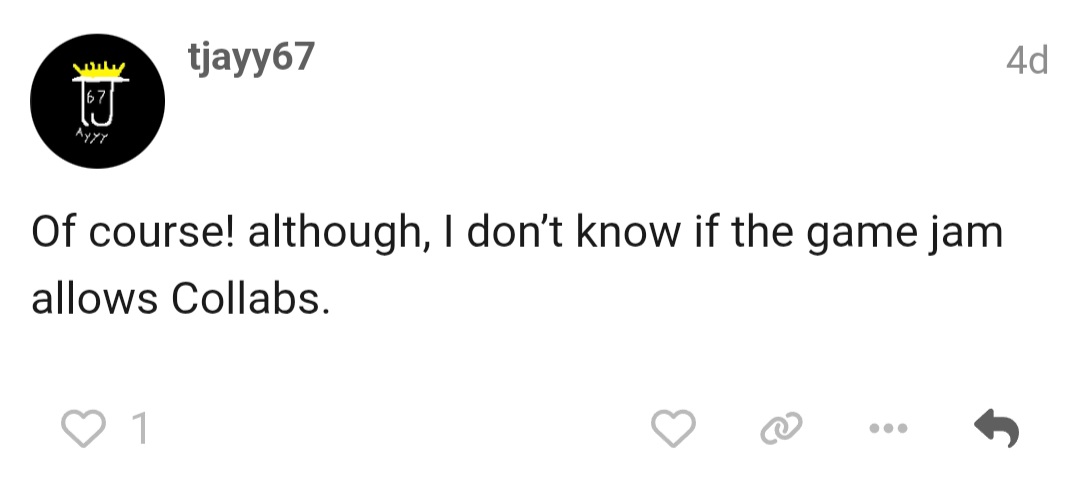Click the black circular TJ avatar image

(97, 102)
